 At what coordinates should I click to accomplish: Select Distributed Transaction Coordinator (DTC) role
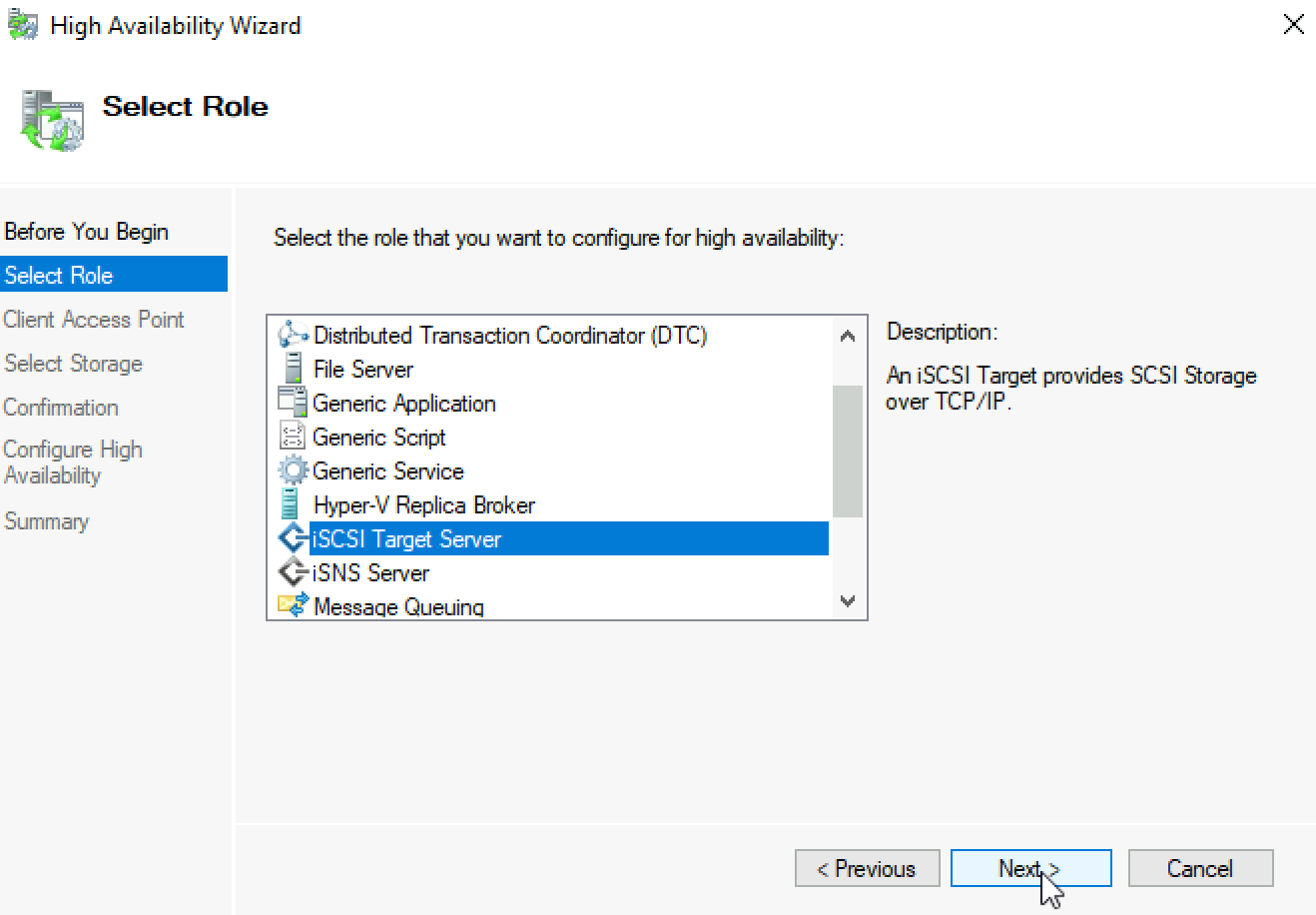509,335
